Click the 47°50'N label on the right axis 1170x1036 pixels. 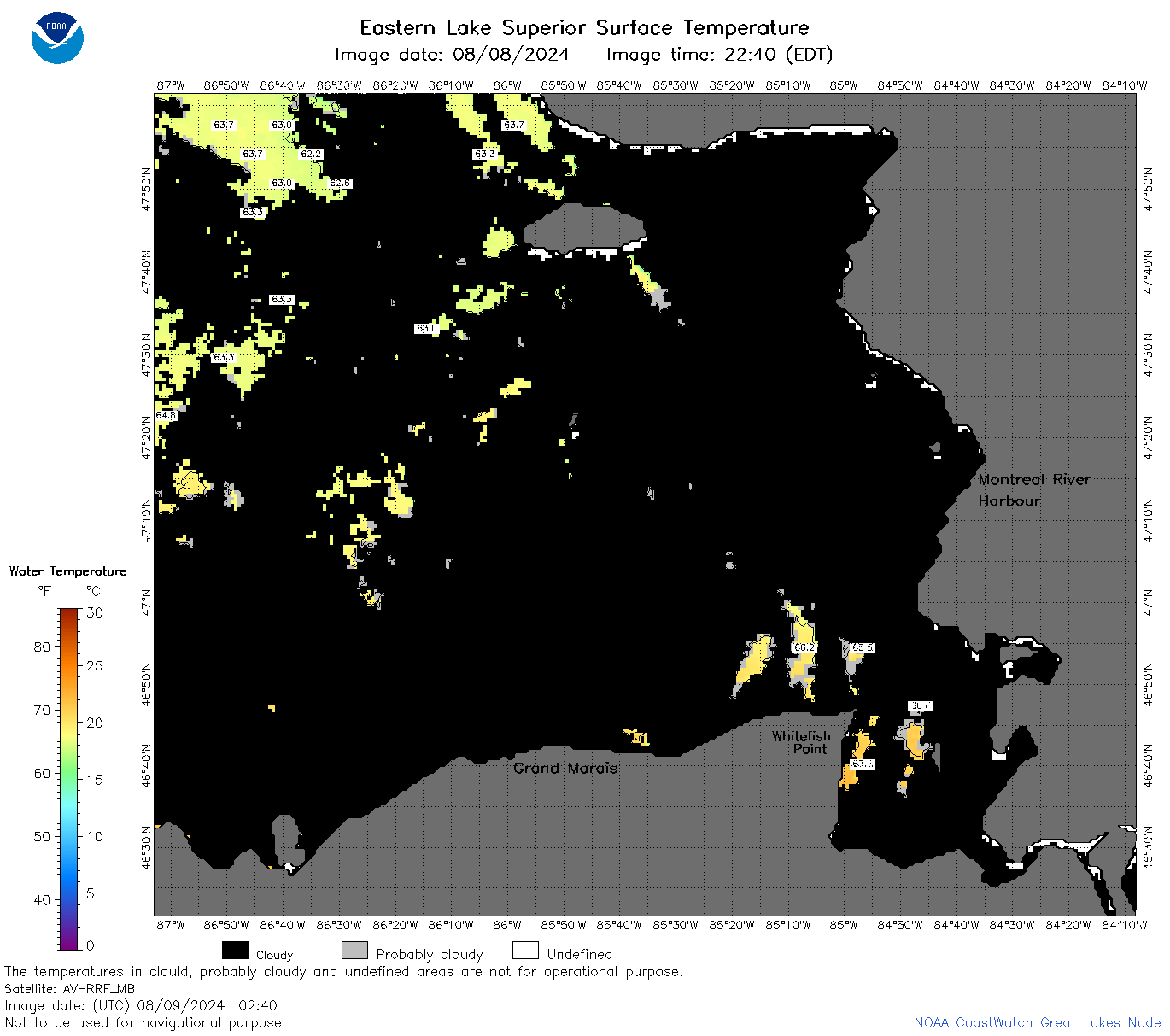pyautogui.click(x=1149, y=188)
